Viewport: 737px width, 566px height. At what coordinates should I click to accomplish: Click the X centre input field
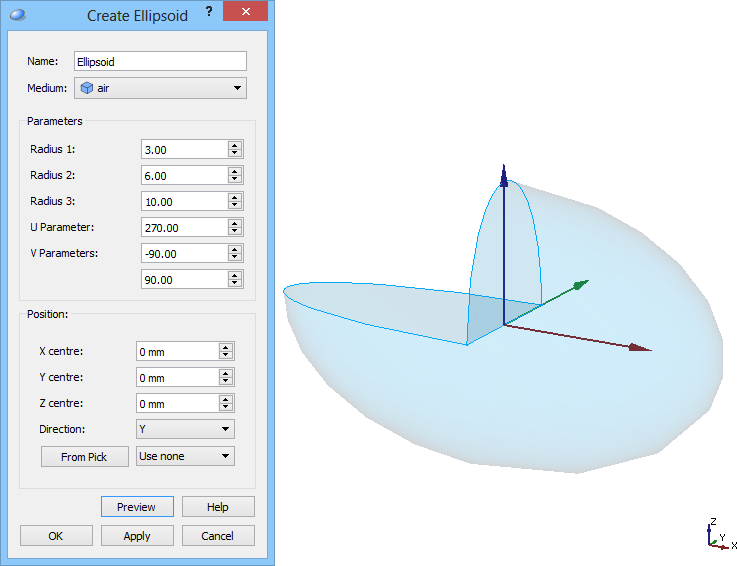177,352
